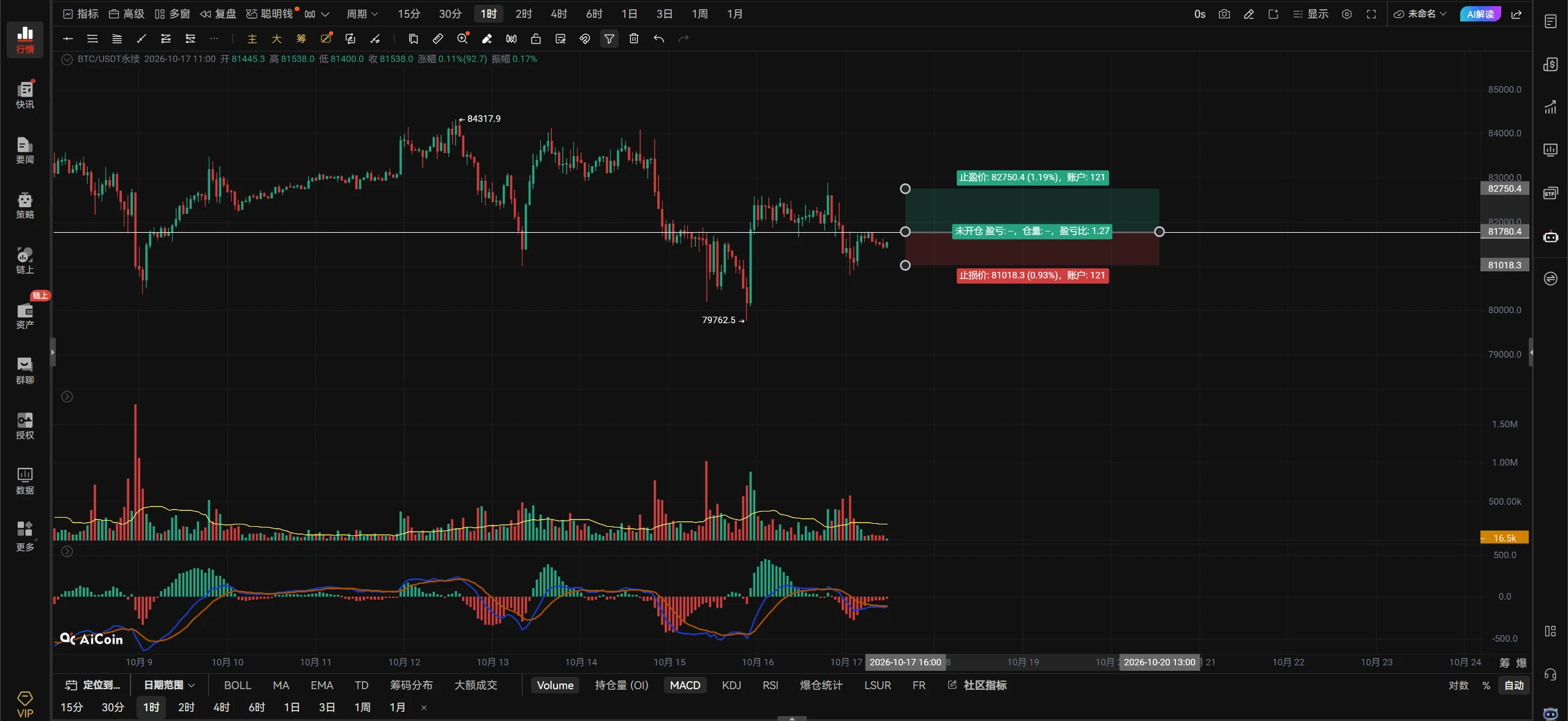
Task: Select 1日 timeframe in top bar
Action: 630,14
